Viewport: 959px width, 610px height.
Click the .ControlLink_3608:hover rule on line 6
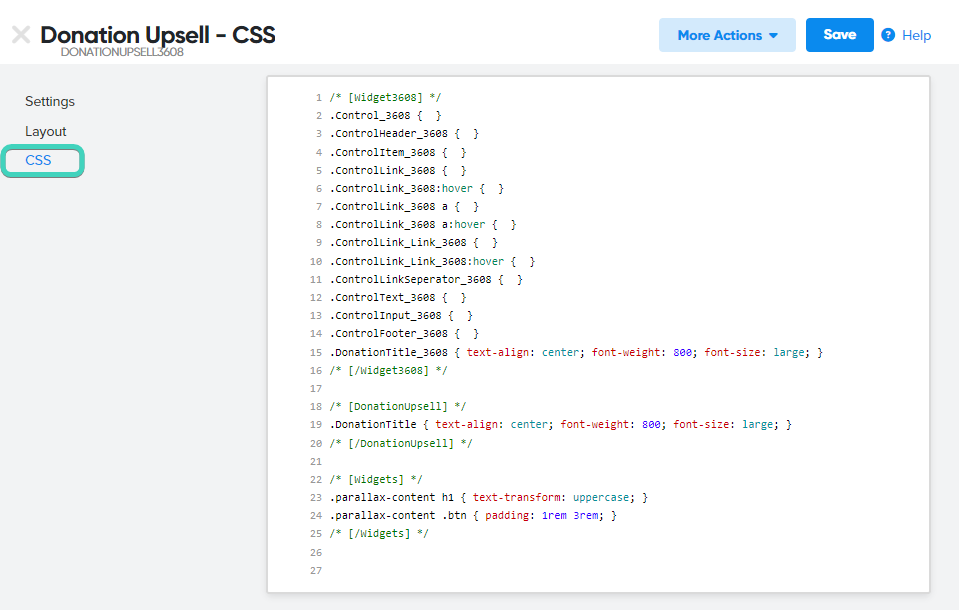pyautogui.click(x=417, y=188)
